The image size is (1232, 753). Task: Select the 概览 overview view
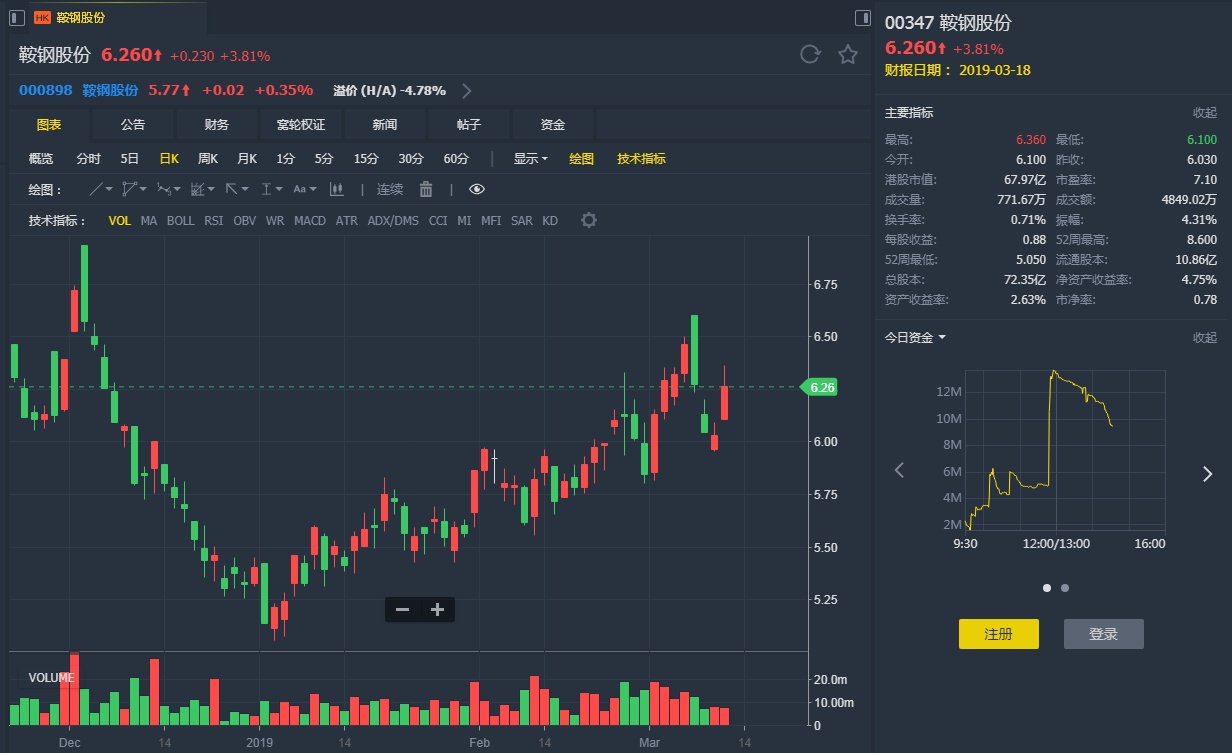(41, 158)
